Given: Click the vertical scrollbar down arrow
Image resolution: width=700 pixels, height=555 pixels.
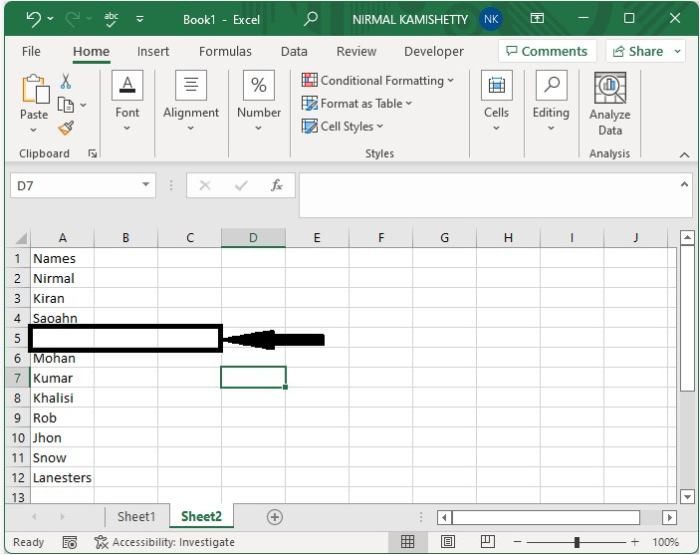Looking at the screenshot, I should (x=688, y=497).
